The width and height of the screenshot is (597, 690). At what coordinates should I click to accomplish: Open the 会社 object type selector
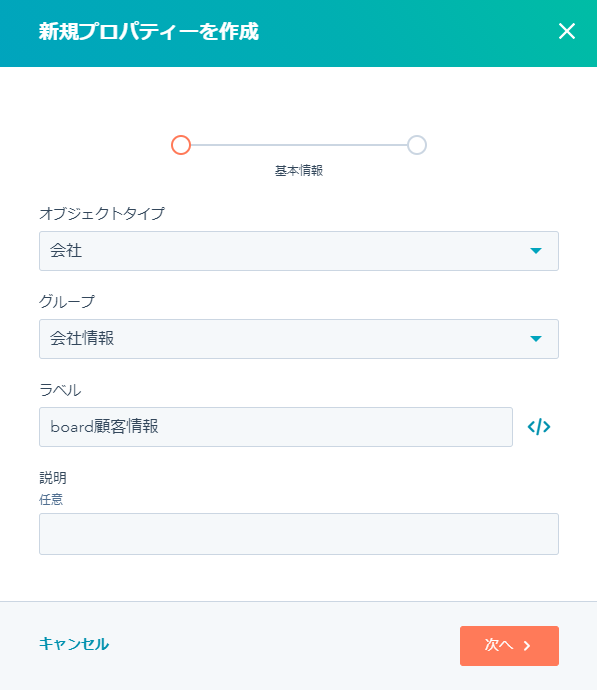coord(299,251)
